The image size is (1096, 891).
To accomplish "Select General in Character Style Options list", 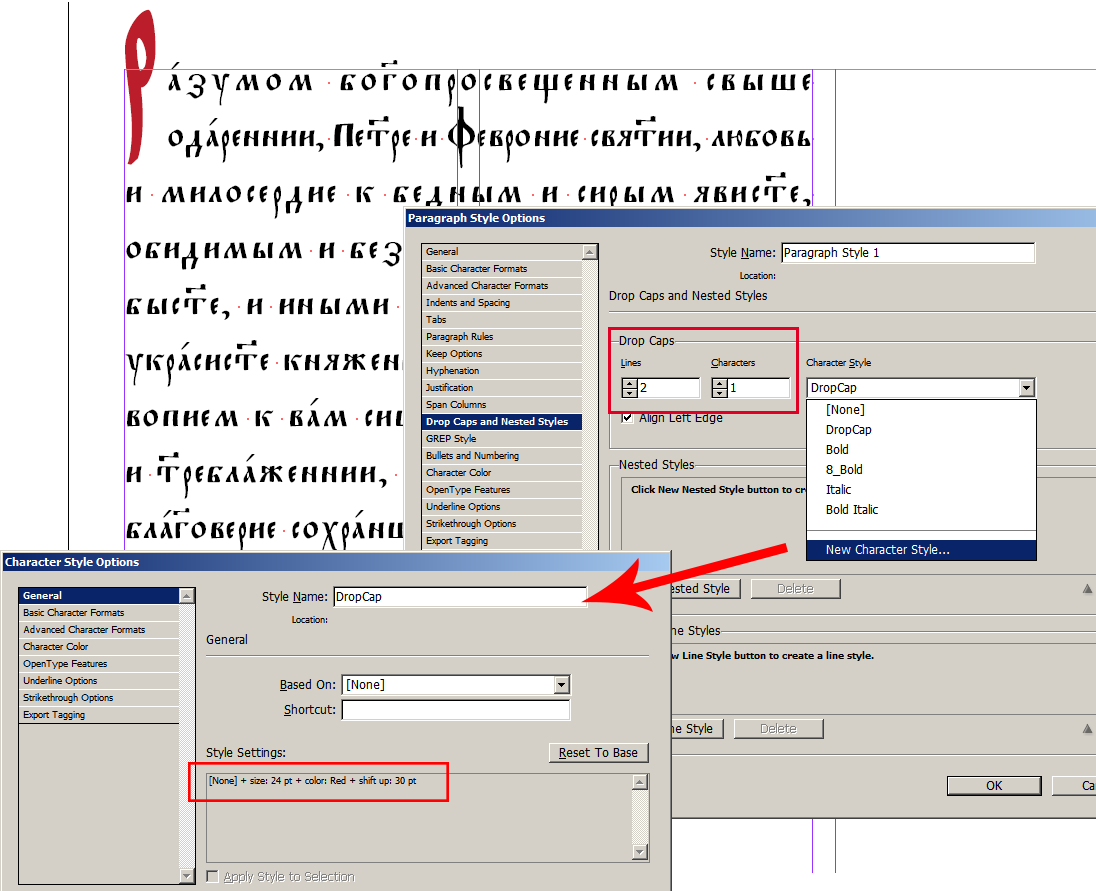I will click(x=99, y=595).
